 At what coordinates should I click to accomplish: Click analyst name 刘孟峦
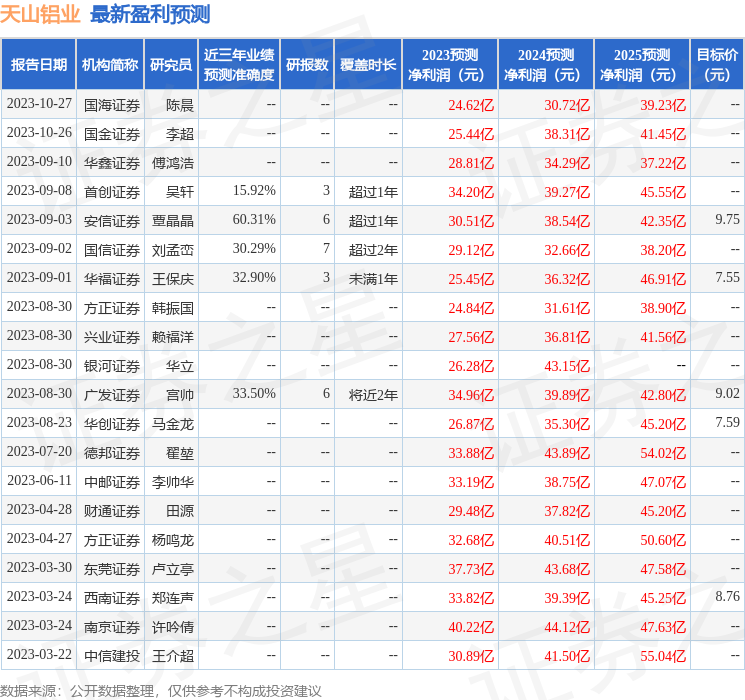(x=173, y=250)
